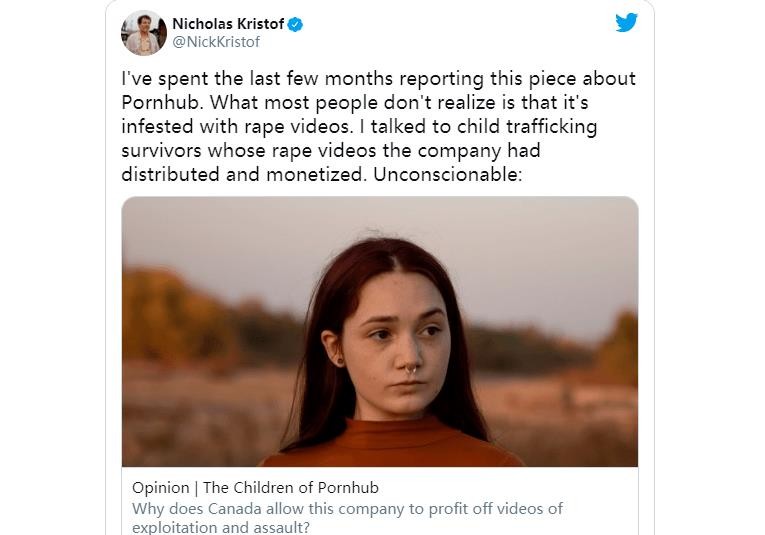Open Nicholas Kristof's profile avatar
Image resolution: width=765 pixels, height=535 pixels.
(144, 33)
